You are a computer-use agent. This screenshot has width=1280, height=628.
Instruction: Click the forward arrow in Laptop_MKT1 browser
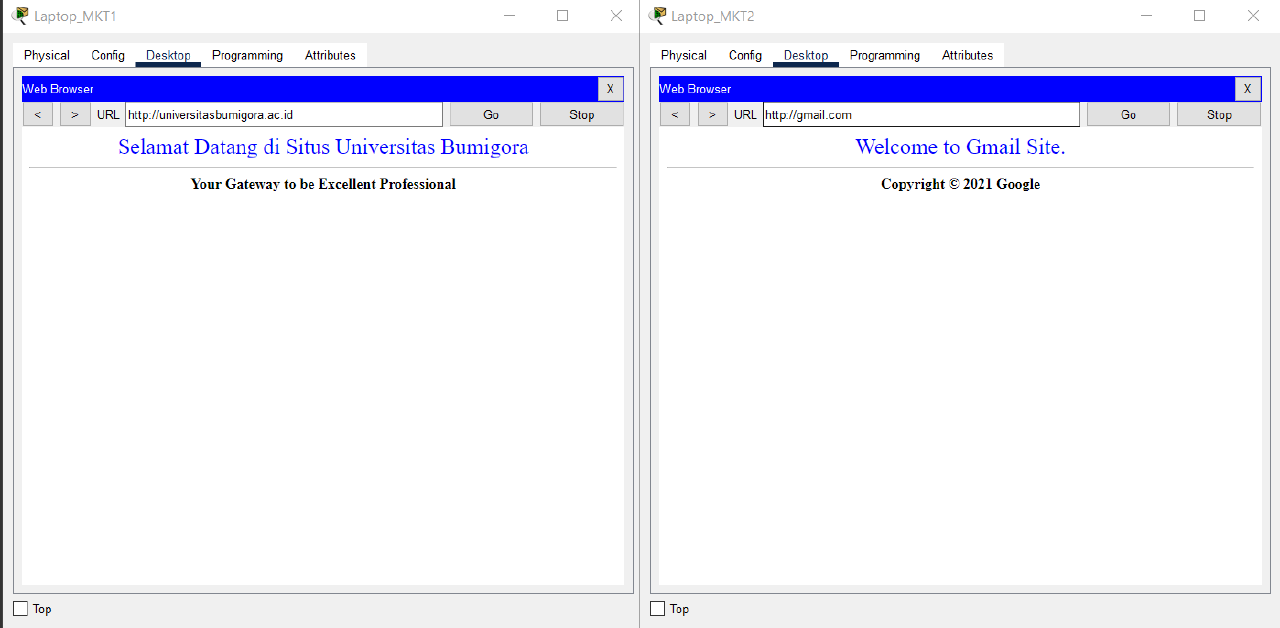point(75,113)
